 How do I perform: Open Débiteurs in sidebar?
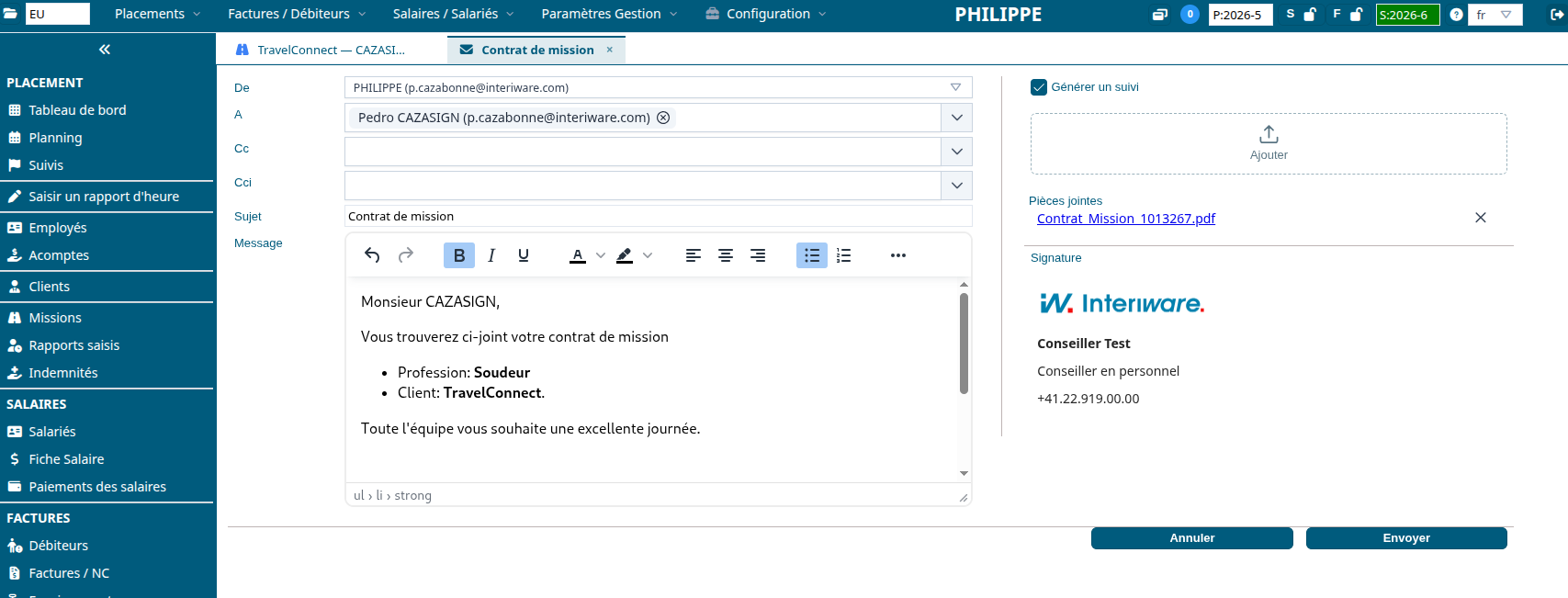click(x=58, y=546)
